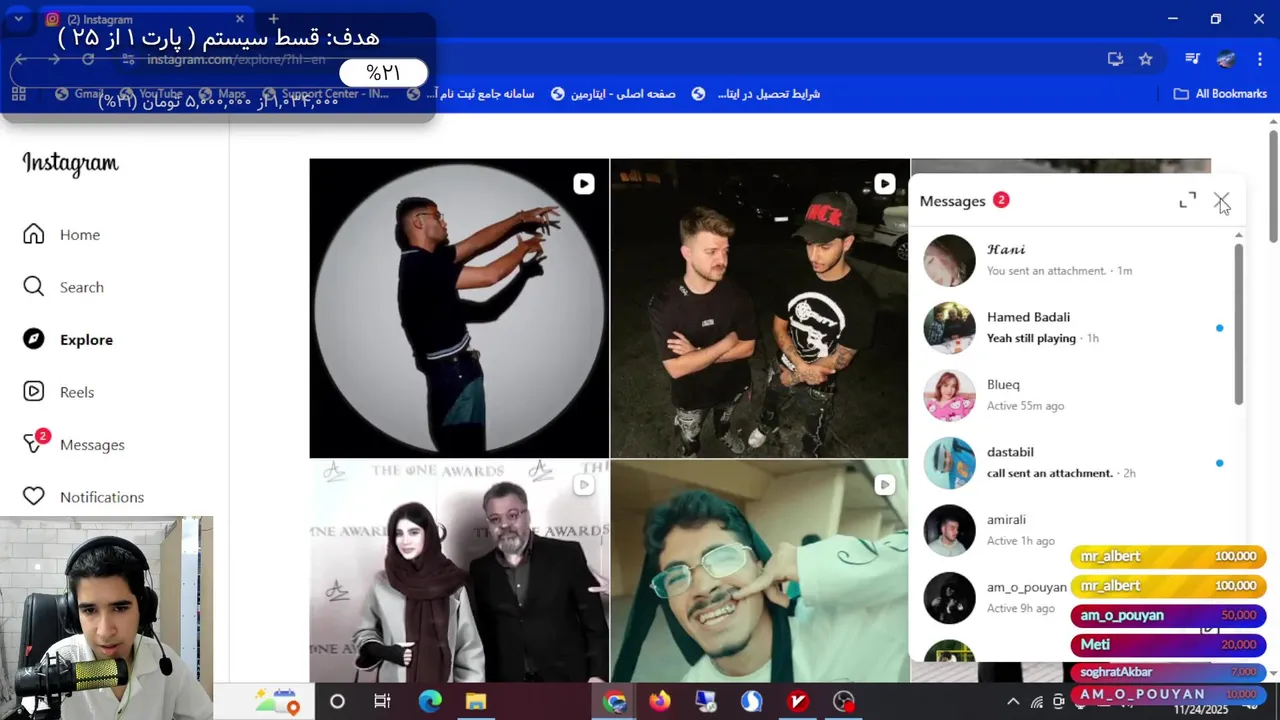The height and width of the screenshot is (720, 1280).
Task: Open the شرایط تحصیل در ایتا bookmark
Action: click(x=755, y=94)
